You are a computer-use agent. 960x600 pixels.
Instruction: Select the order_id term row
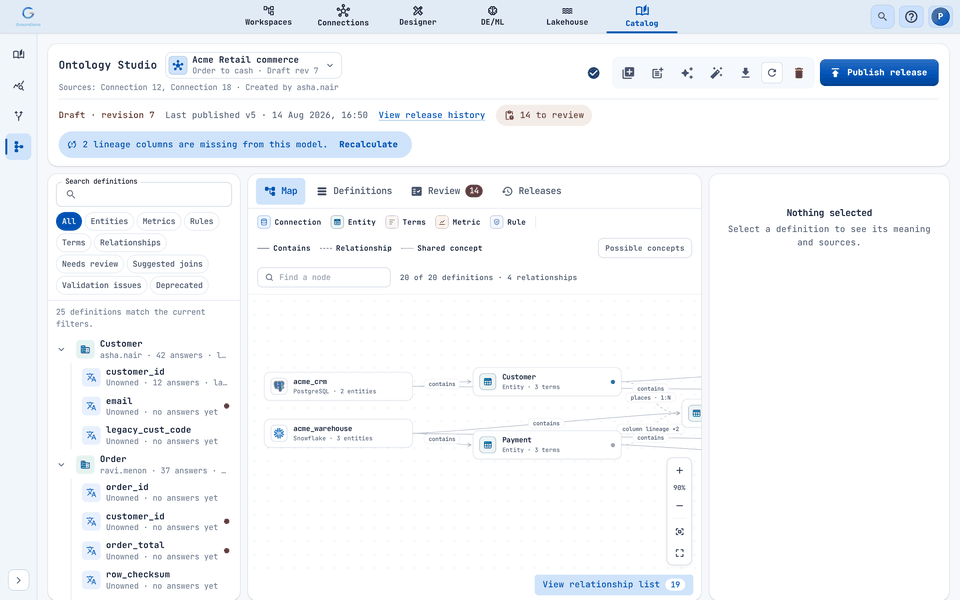[x=156, y=492]
